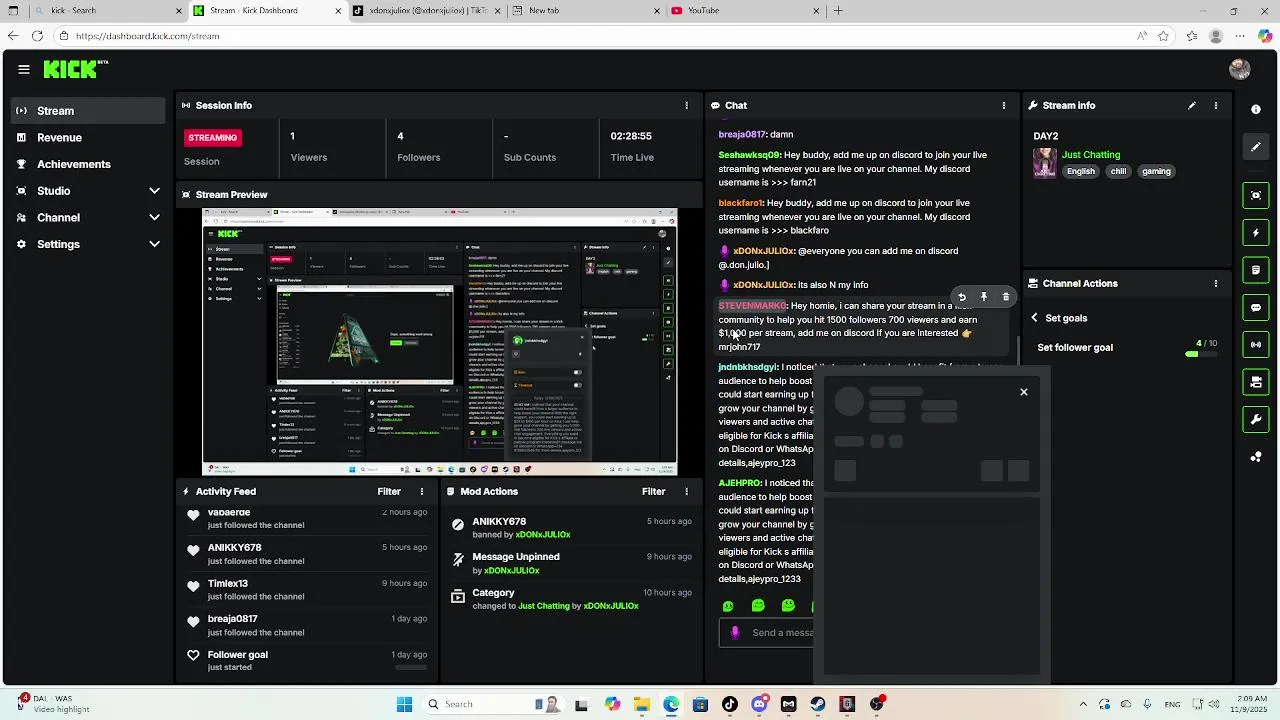
Task: Open Activity Feed Filter
Action: point(389,491)
